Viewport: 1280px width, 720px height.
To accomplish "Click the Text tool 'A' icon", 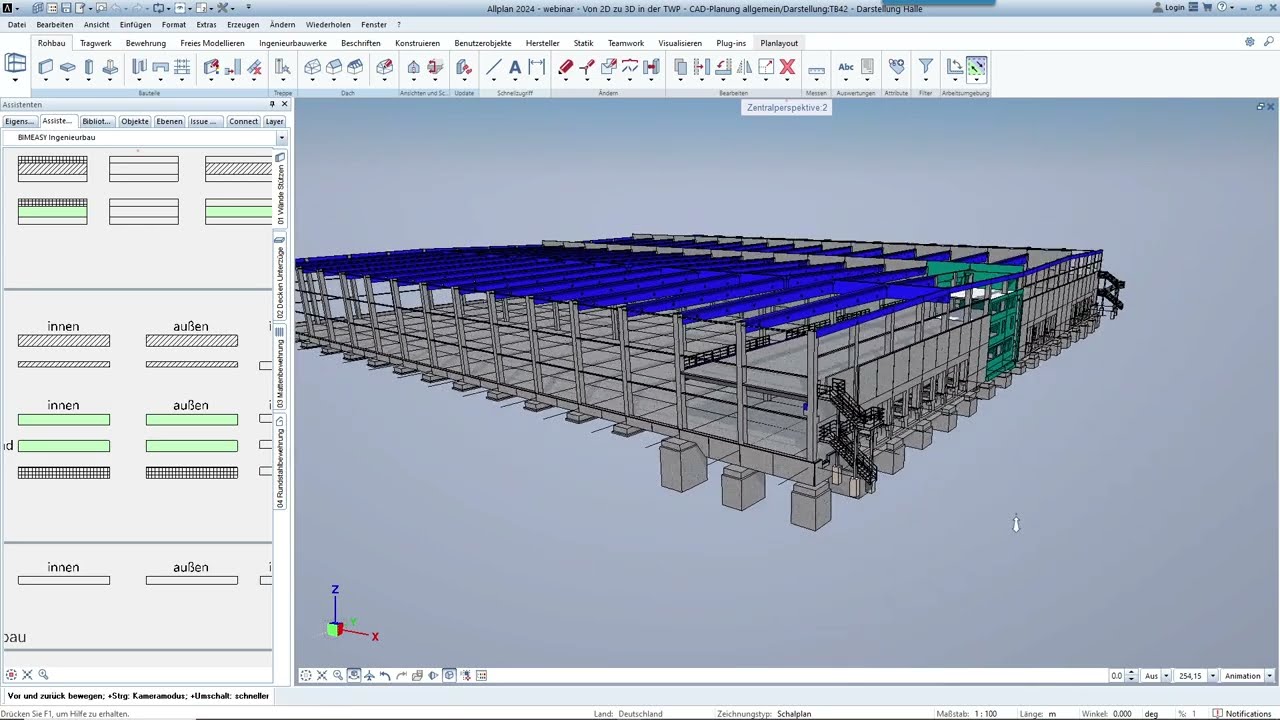I will (x=515, y=67).
